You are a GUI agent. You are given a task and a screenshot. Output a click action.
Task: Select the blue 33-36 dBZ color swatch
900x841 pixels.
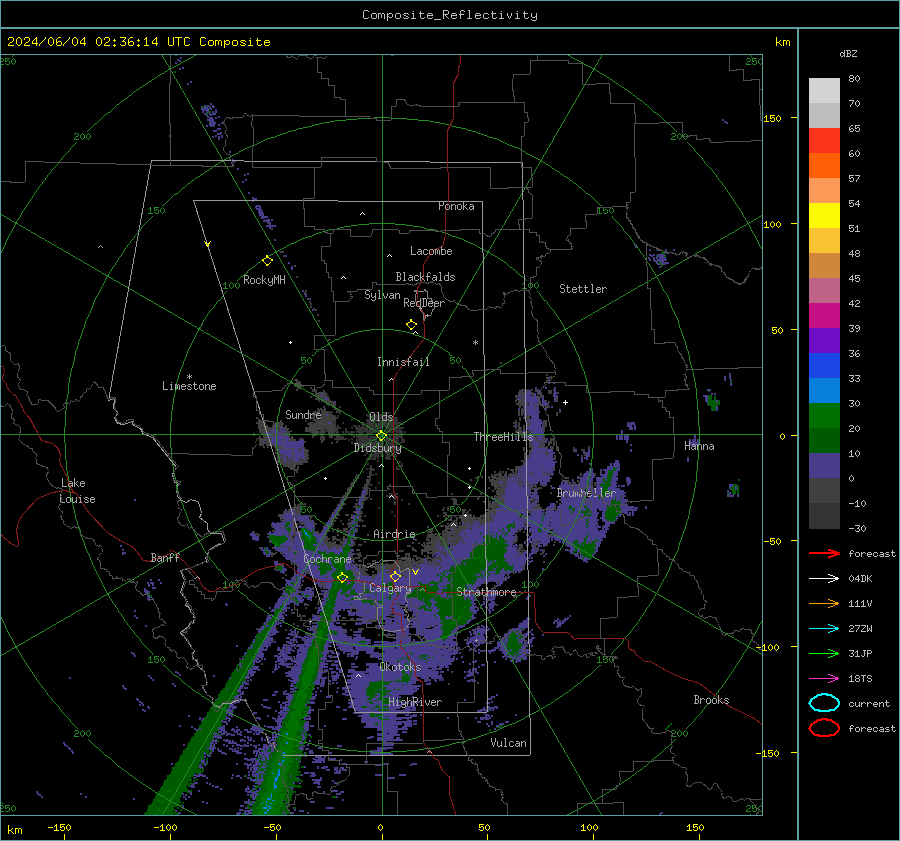pos(824,366)
